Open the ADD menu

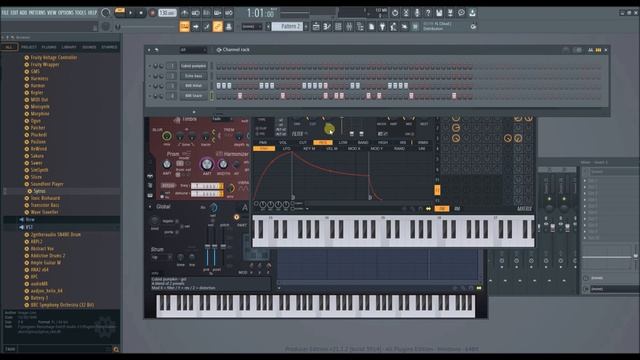pos(23,13)
